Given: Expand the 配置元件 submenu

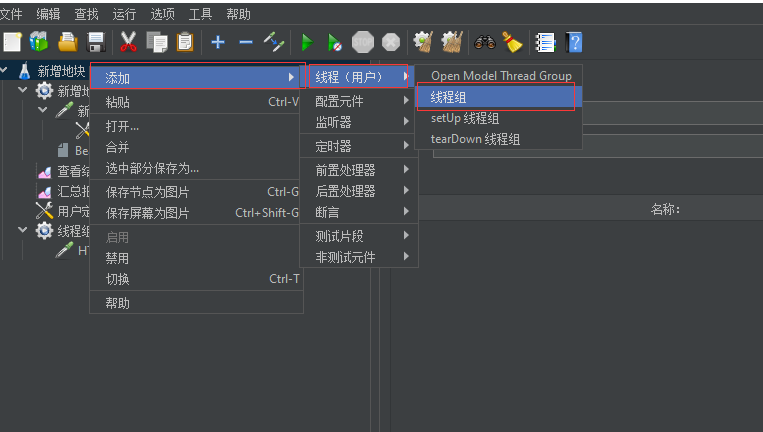Looking at the screenshot, I should pos(340,101).
